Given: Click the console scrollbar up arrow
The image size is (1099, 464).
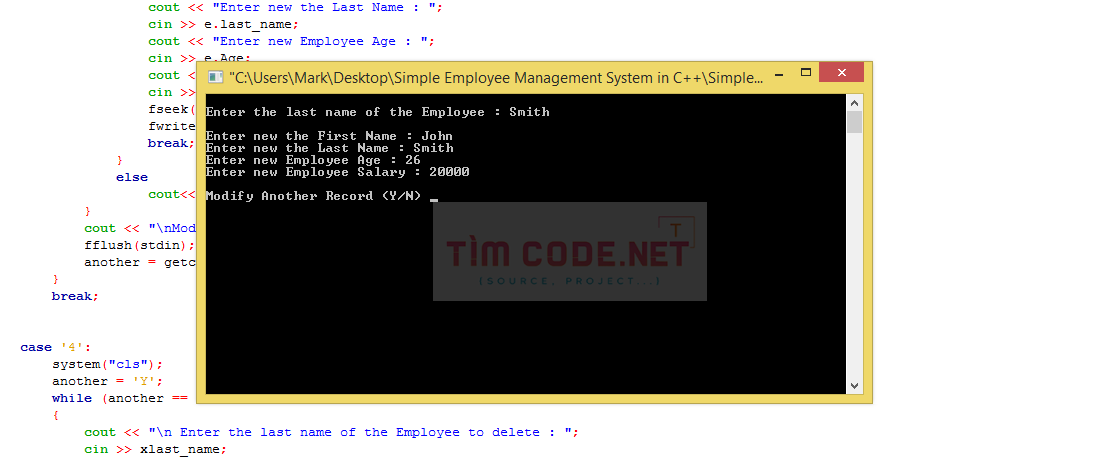Looking at the screenshot, I should coord(854,102).
